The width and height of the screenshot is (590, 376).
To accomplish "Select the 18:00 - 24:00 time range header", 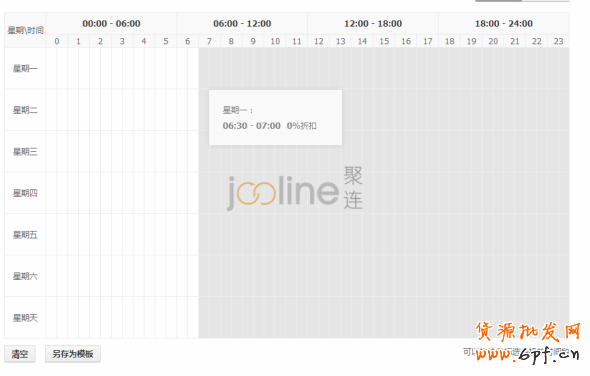I will (504, 23).
